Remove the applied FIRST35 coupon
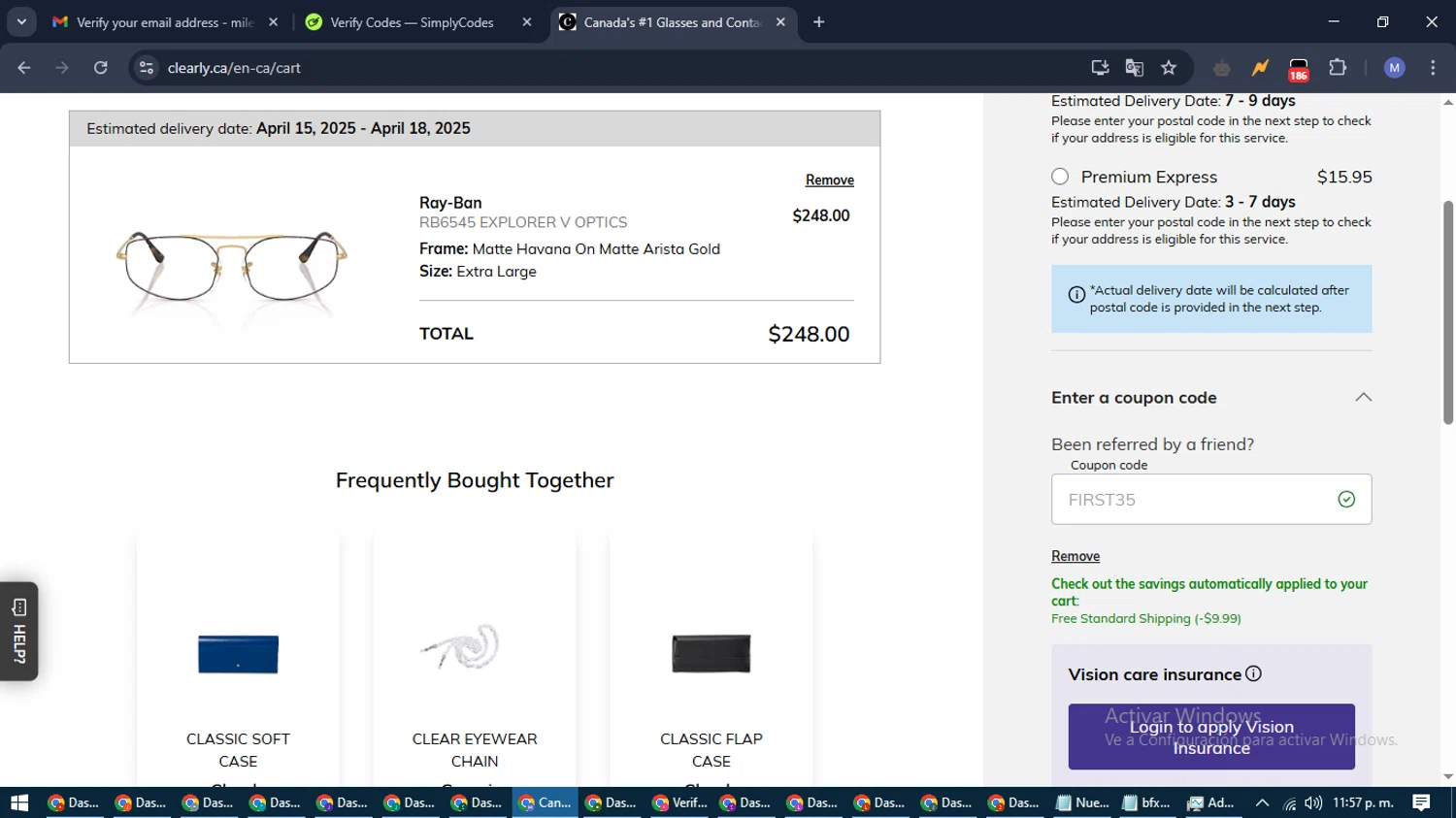This screenshot has width=1456, height=818. 1075,556
